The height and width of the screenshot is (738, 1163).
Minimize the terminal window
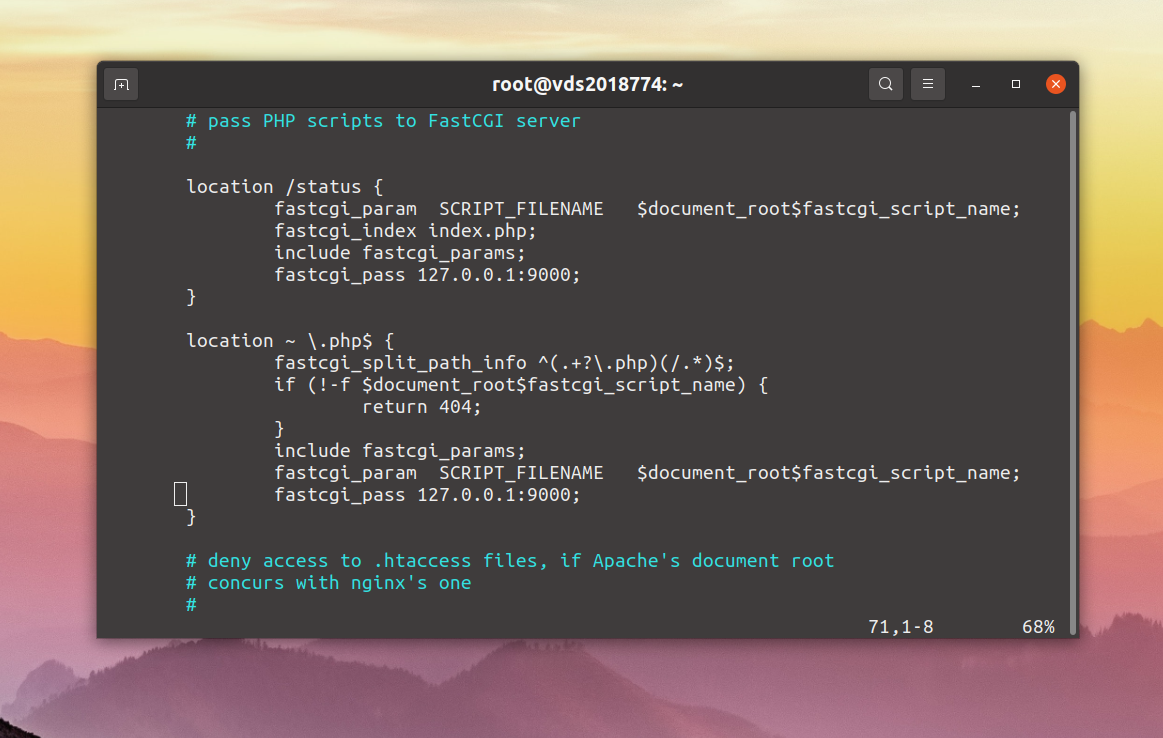(976, 85)
